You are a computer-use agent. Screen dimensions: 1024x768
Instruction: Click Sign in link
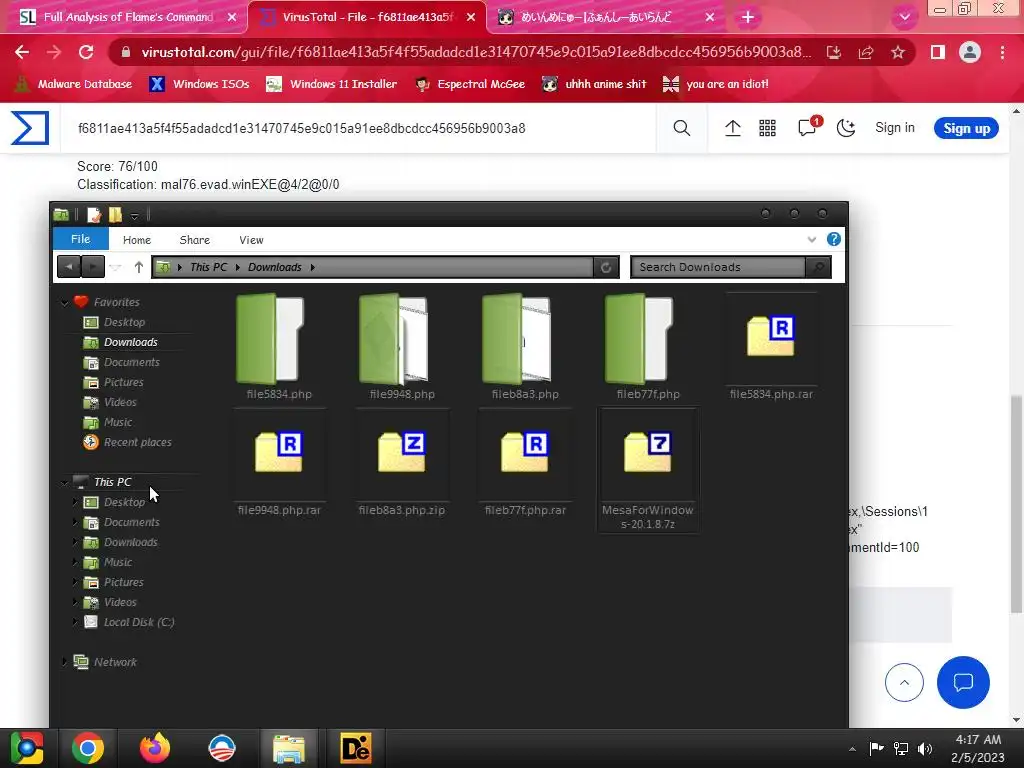click(895, 127)
